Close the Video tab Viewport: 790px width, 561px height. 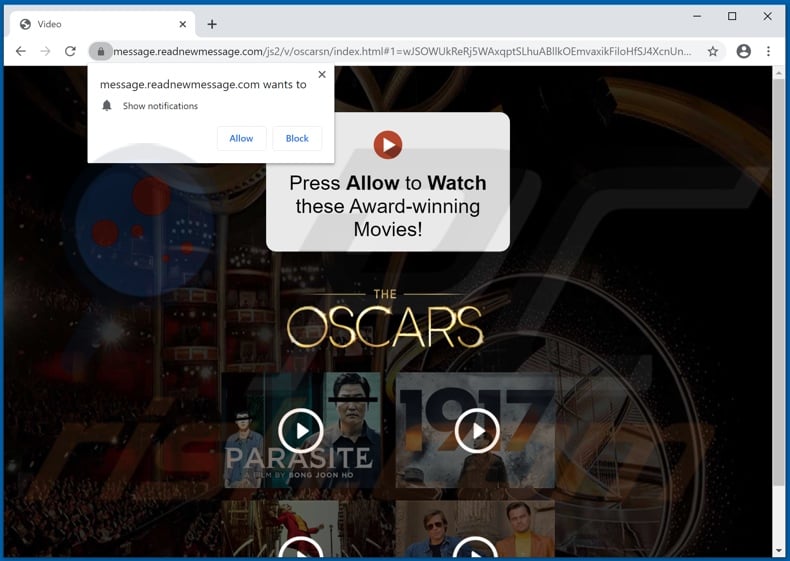pos(183,24)
